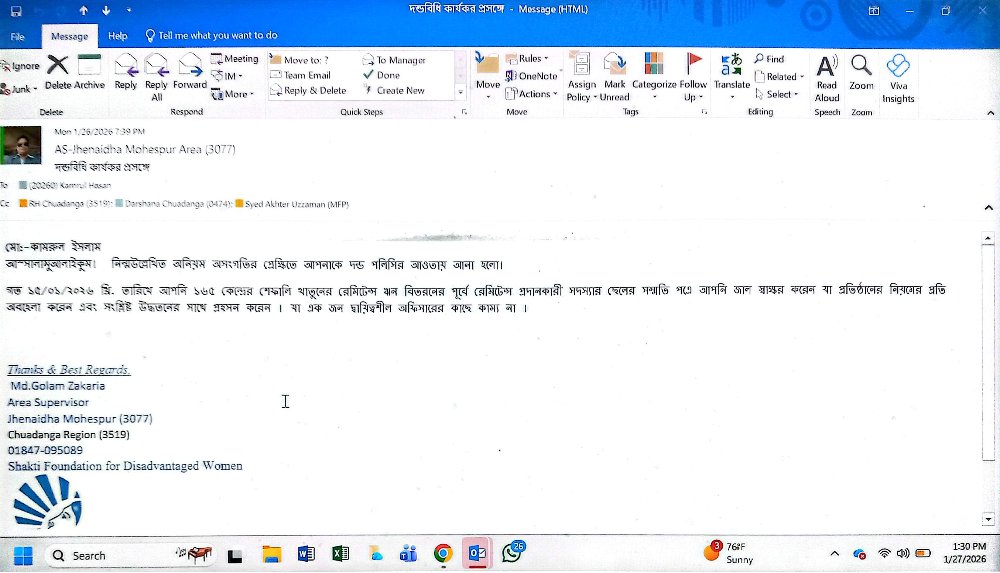Open the Translate tool
The width and height of the screenshot is (1000, 573).
(x=732, y=75)
